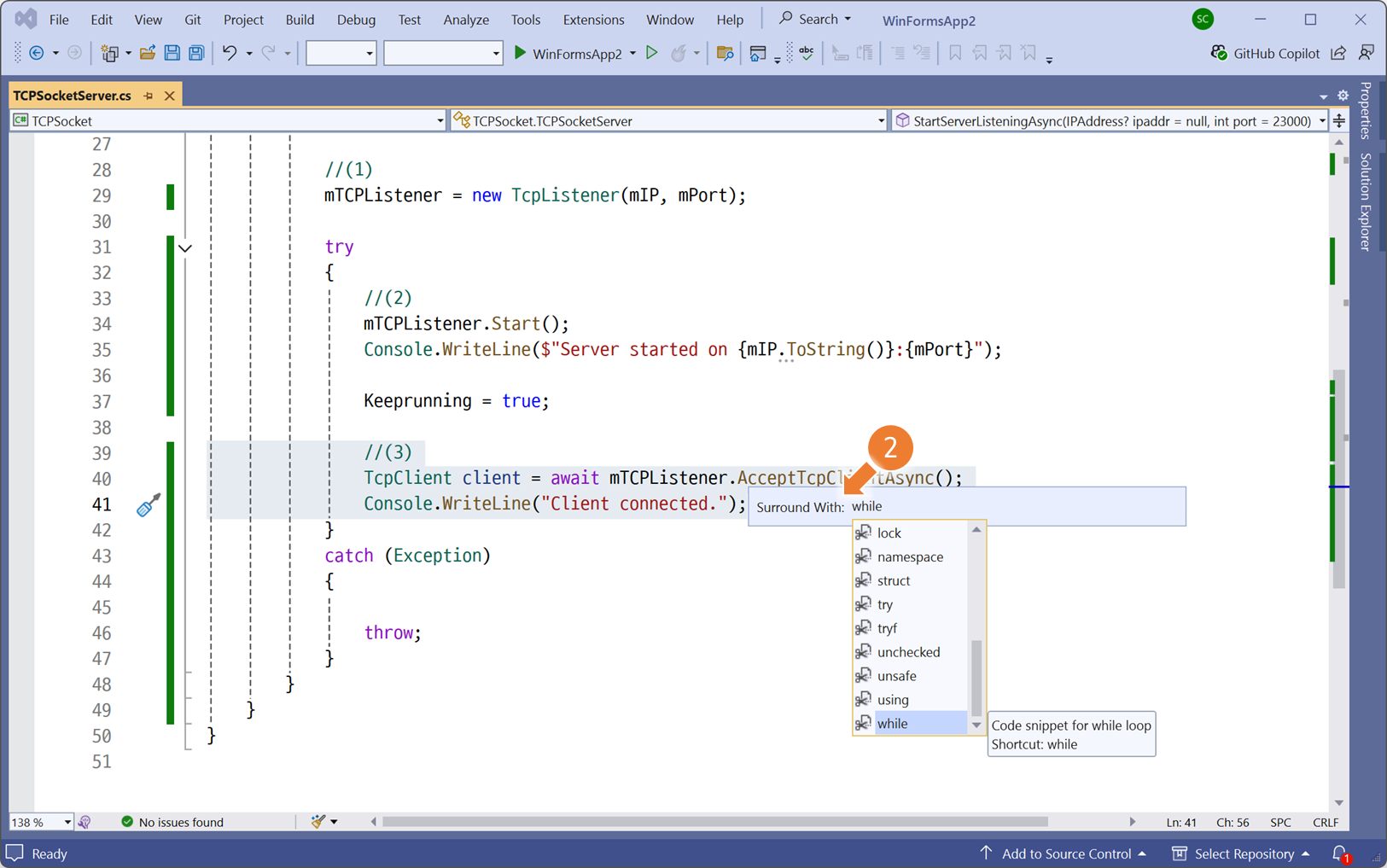Open the solution configurations dropdown
The image size is (1387, 868).
point(341,53)
